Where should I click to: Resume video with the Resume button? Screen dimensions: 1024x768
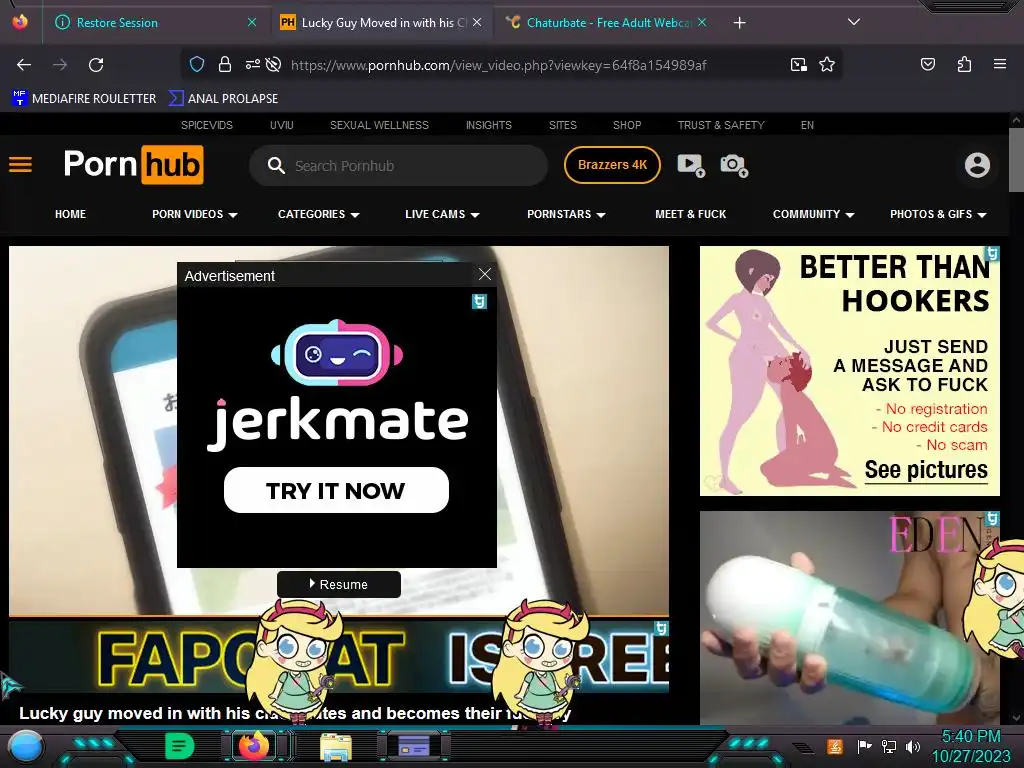pos(338,584)
